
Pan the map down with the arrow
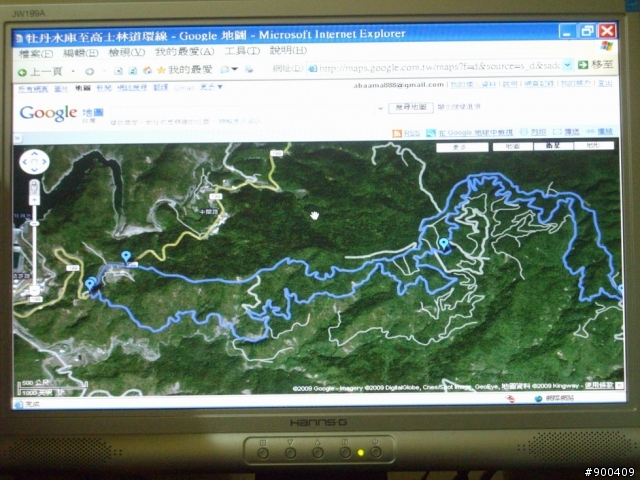point(34,170)
